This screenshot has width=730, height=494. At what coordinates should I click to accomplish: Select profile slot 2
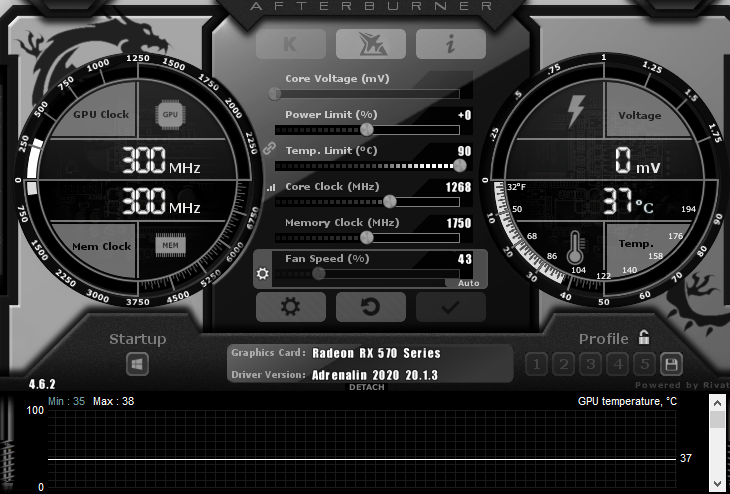point(563,364)
